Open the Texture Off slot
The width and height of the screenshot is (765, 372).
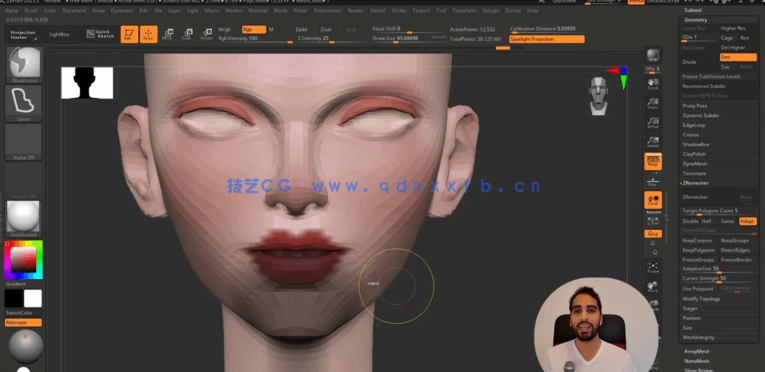point(24,180)
